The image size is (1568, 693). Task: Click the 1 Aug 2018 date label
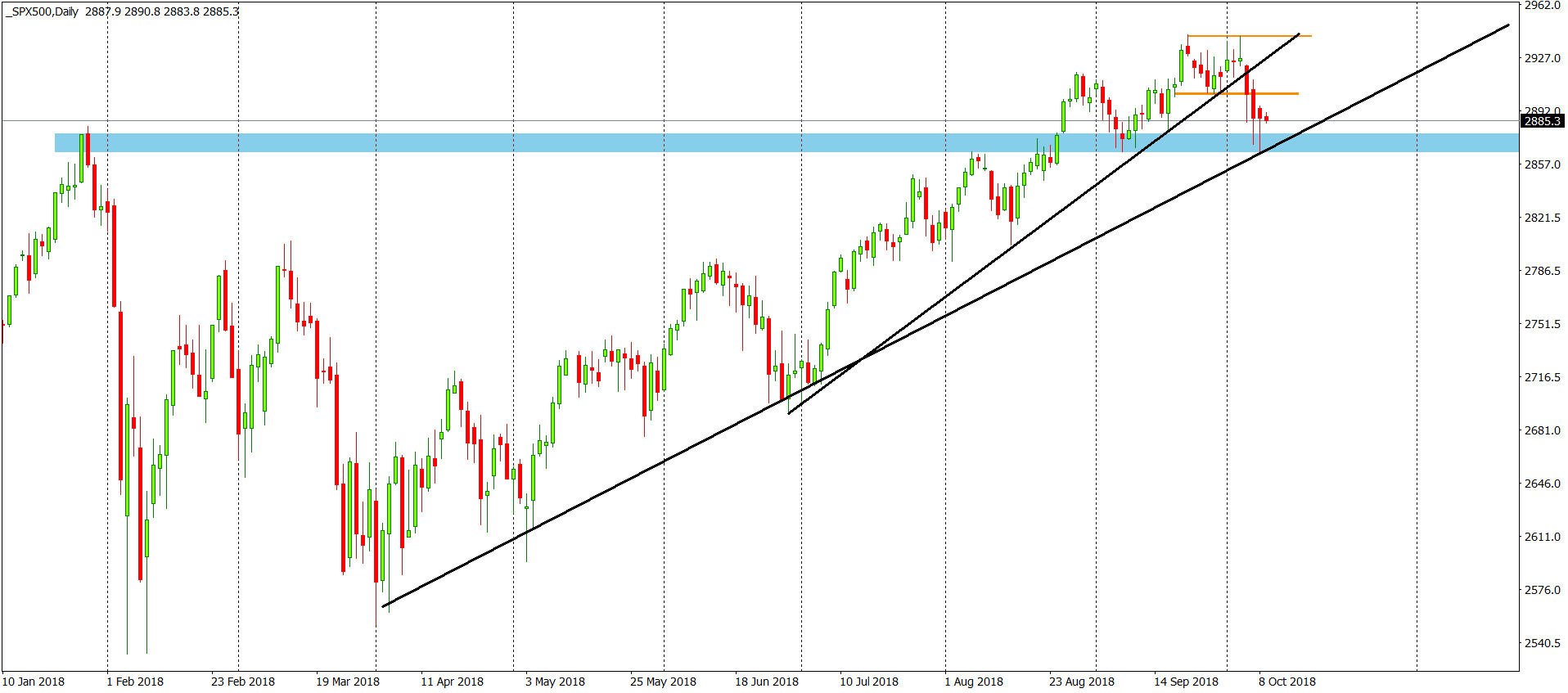(x=974, y=682)
